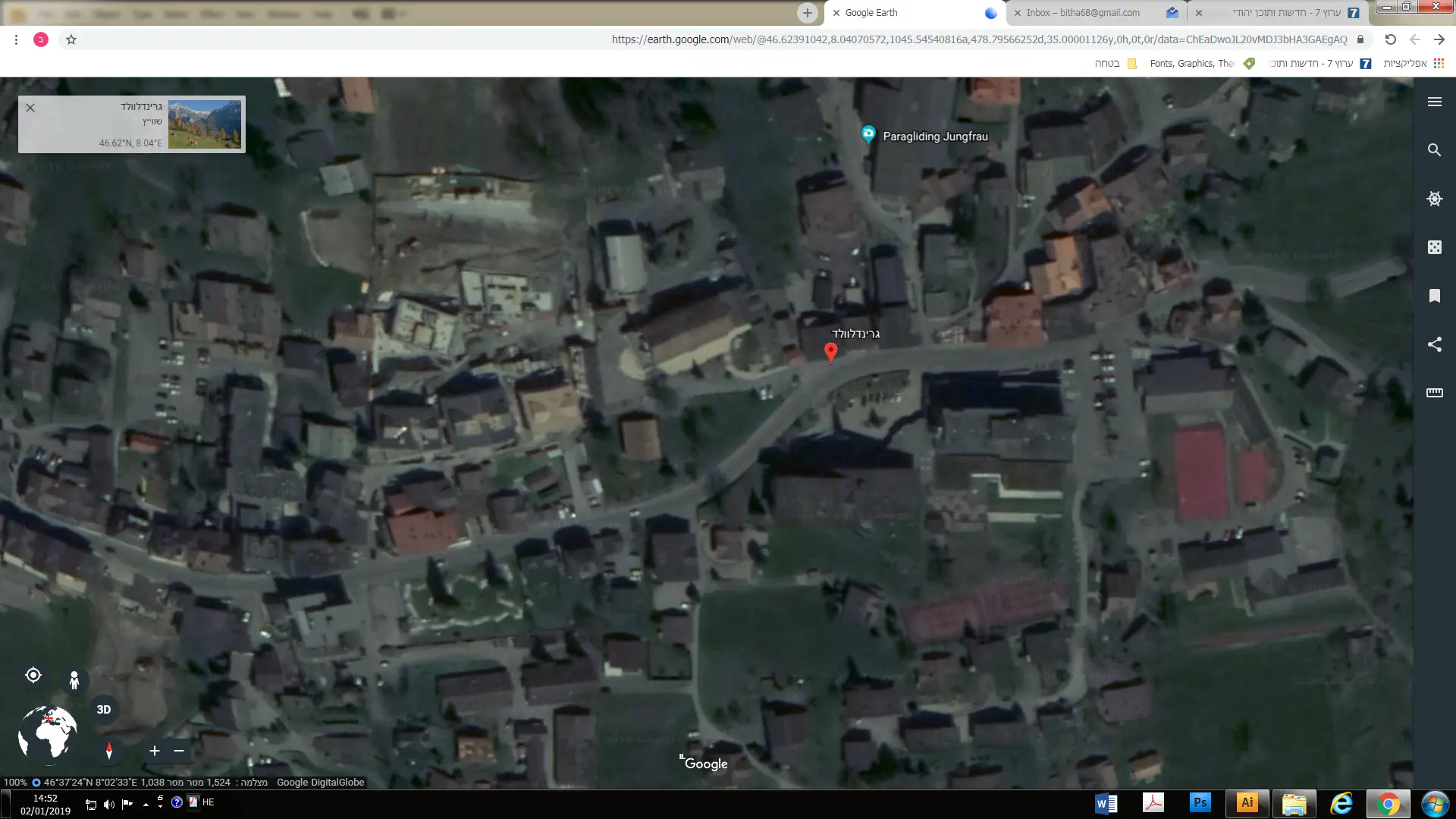Screen dimensions: 1456x819
Task: Open Photoshop from the taskbar
Action: (1200, 803)
